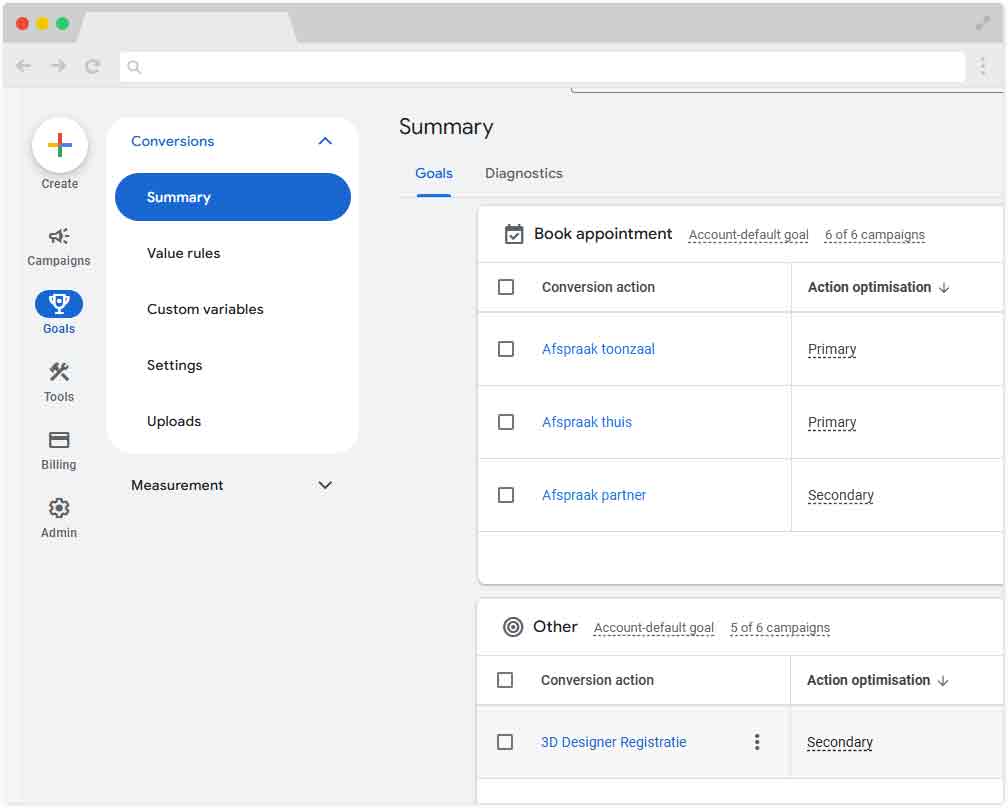
Task: Open the Afspraak partner conversion action link
Action: coord(593,495)
